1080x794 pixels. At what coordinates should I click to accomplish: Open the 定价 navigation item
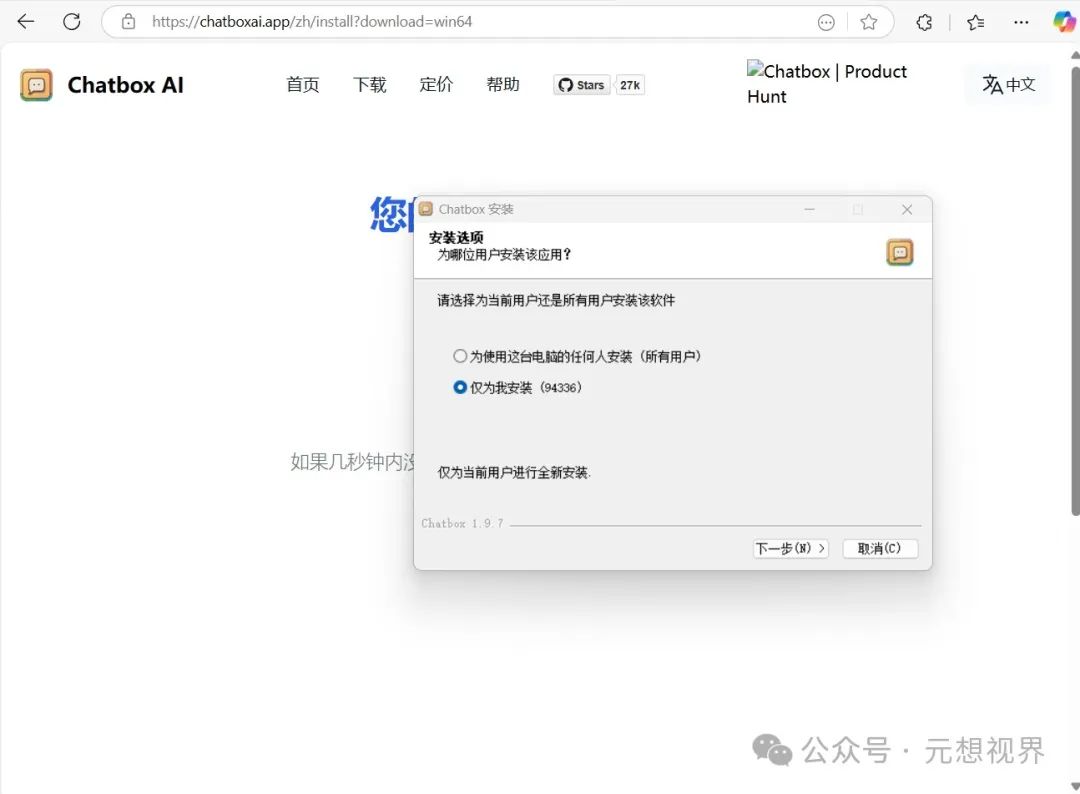pyautogui.click(x=437, y=85)
